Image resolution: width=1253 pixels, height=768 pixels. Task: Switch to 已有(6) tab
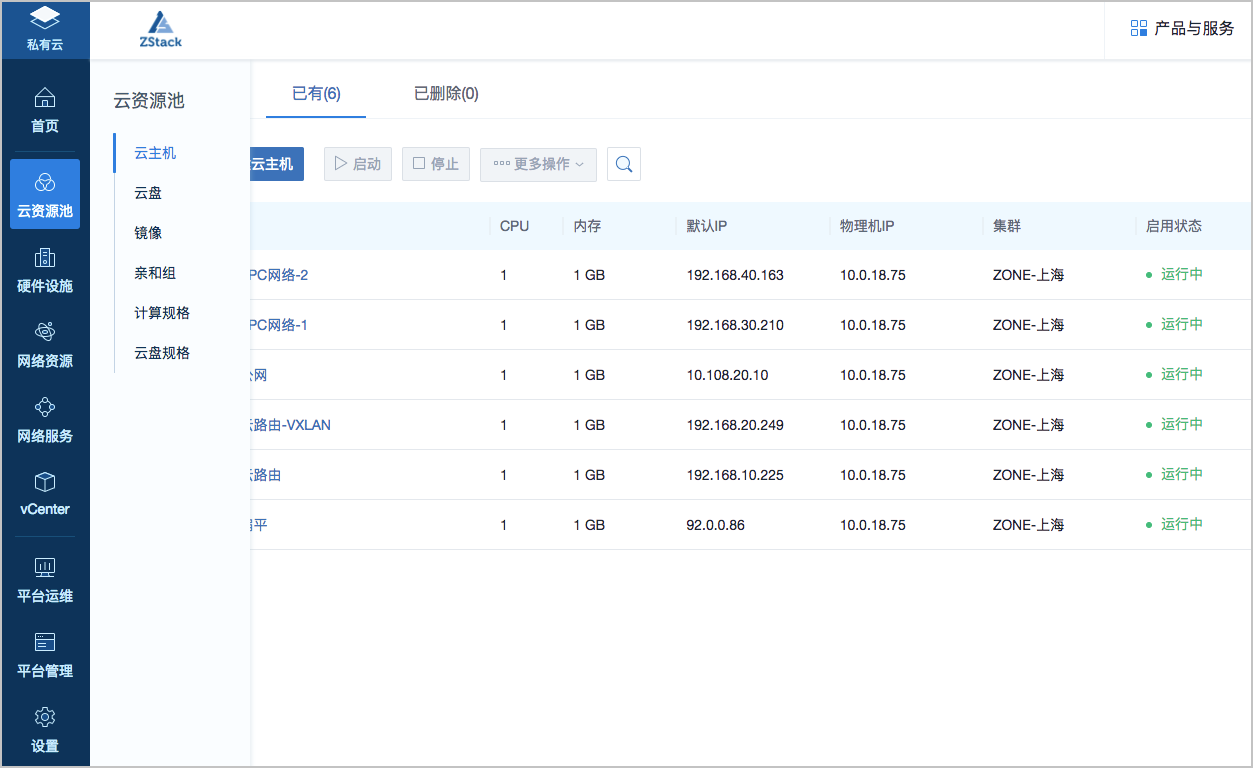[316, 93]
